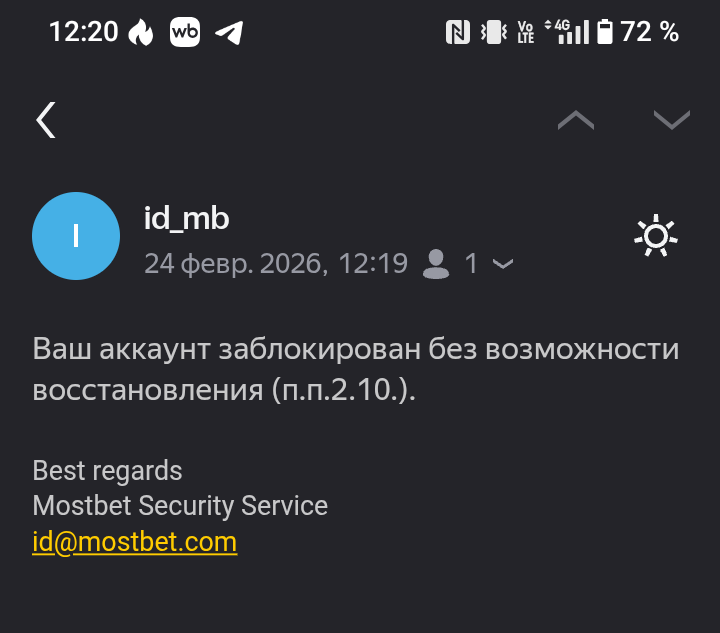This screenshot has height=633, width=720.
Task: Tap the WB notification icon
Action: (186, 33)
